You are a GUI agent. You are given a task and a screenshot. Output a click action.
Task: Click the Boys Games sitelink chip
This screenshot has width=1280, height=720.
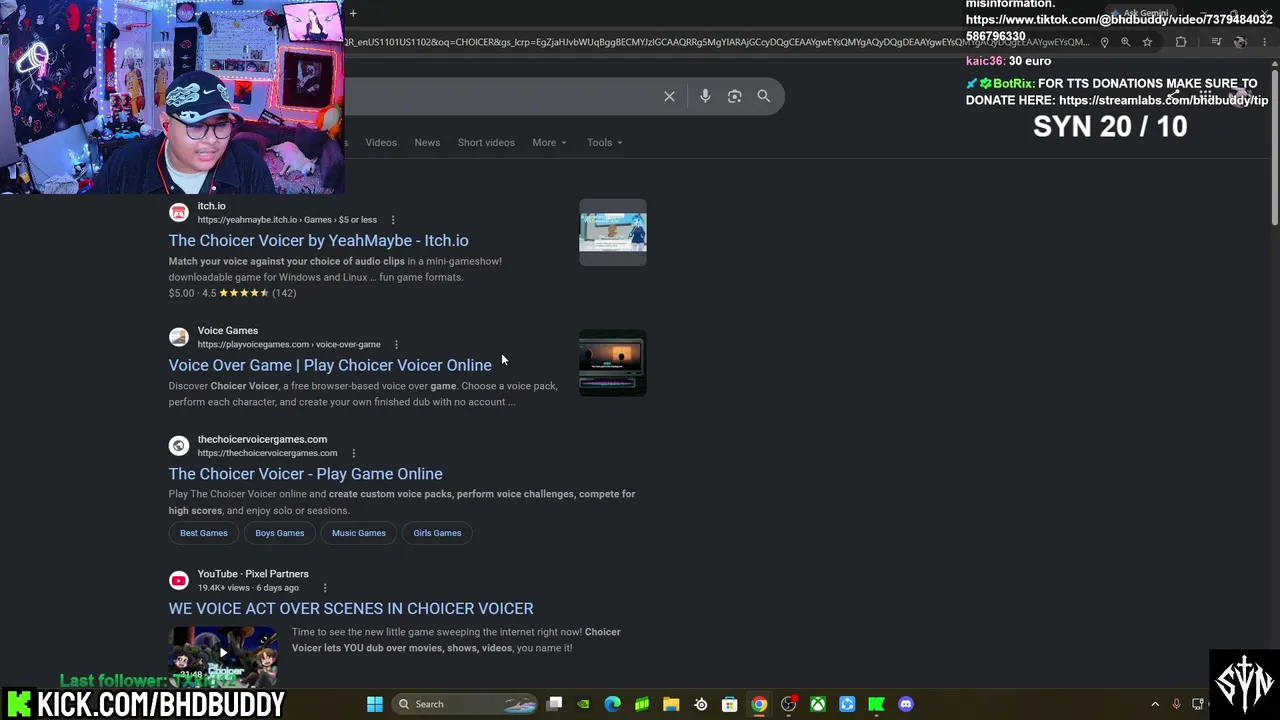point(280,533)
